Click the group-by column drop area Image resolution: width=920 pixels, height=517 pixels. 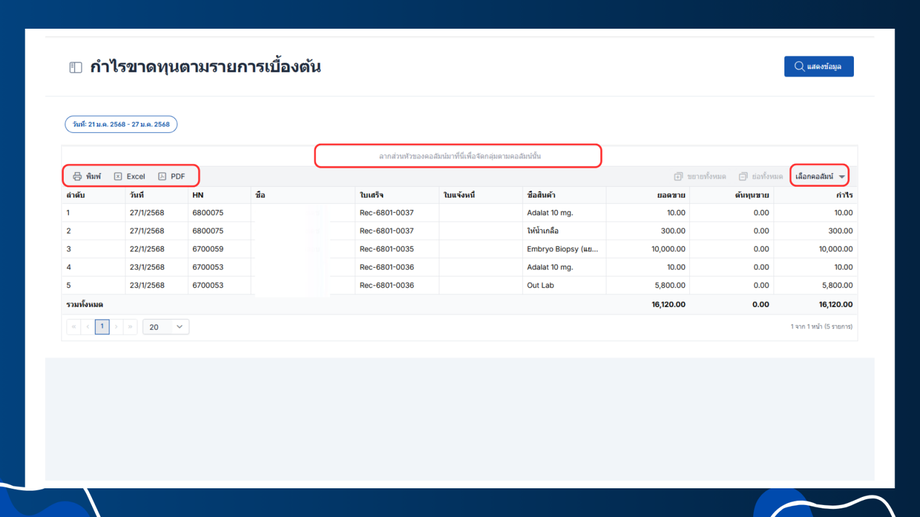click(x=459, y=156)
